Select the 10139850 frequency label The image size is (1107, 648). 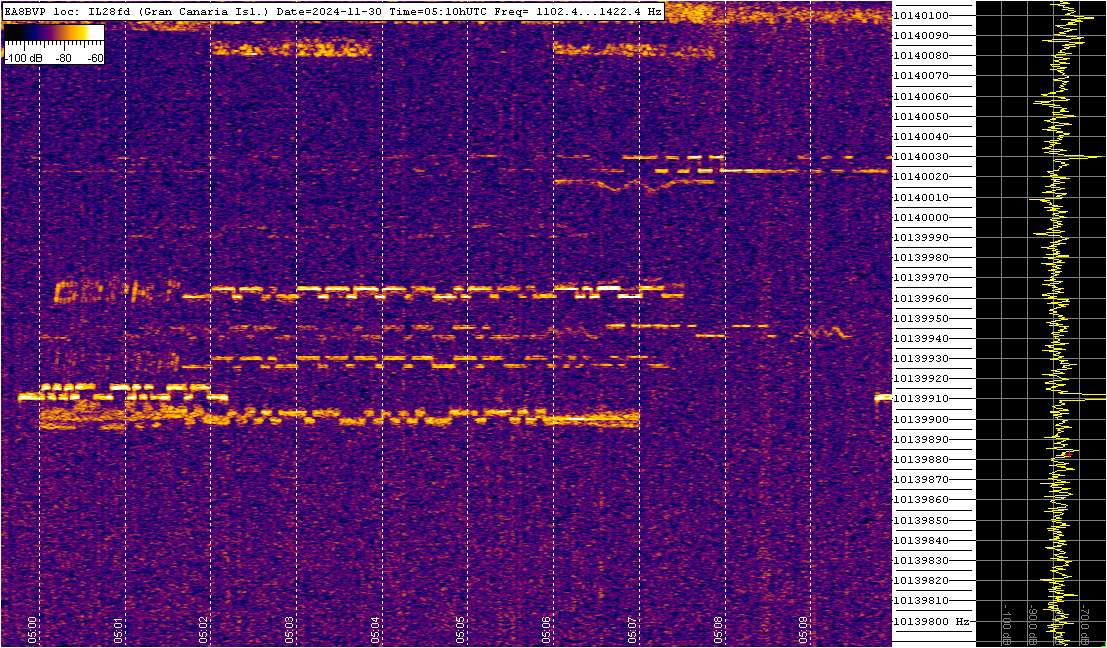pyautogui.click(x=921, y=520)
